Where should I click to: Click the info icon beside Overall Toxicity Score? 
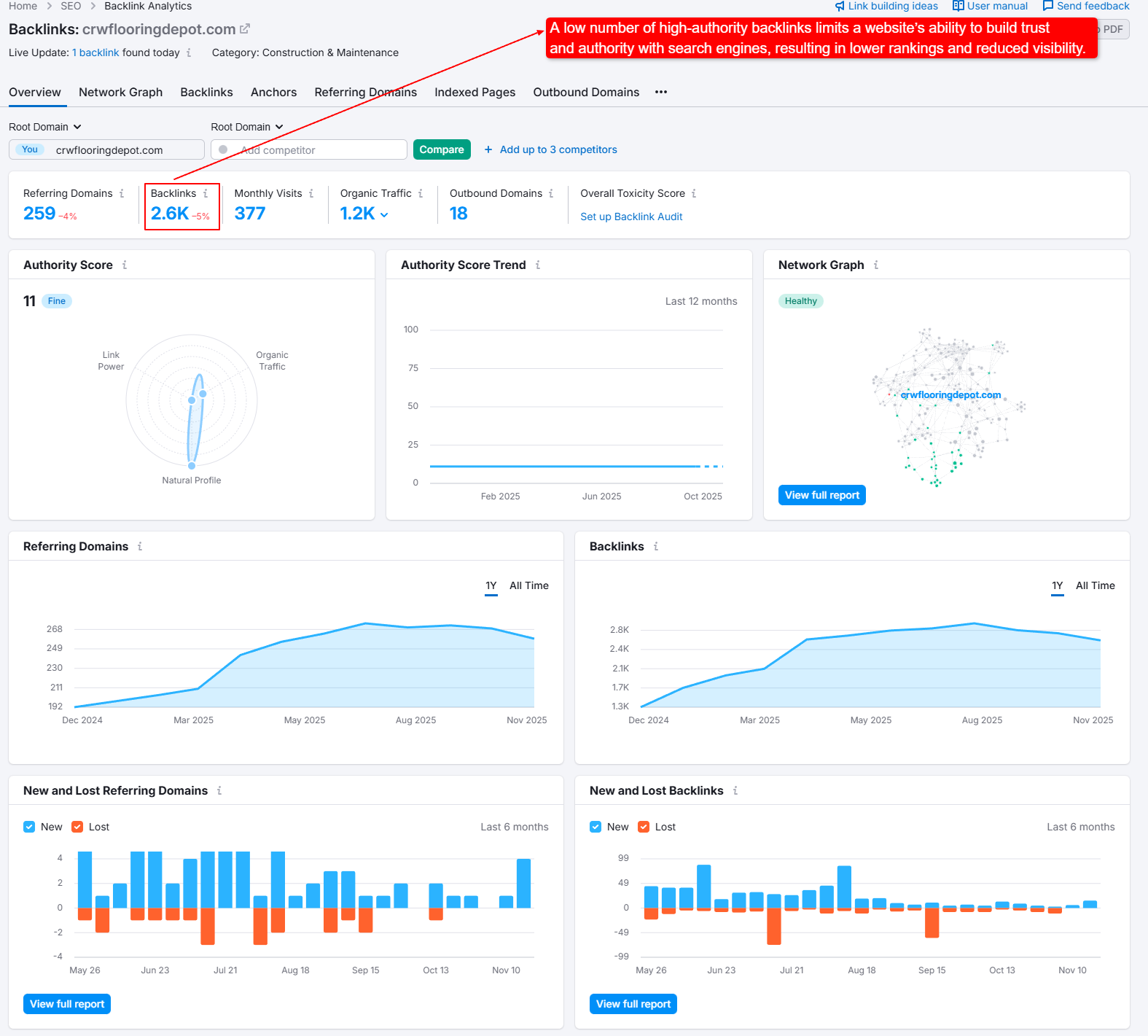[x=694, y=194]
